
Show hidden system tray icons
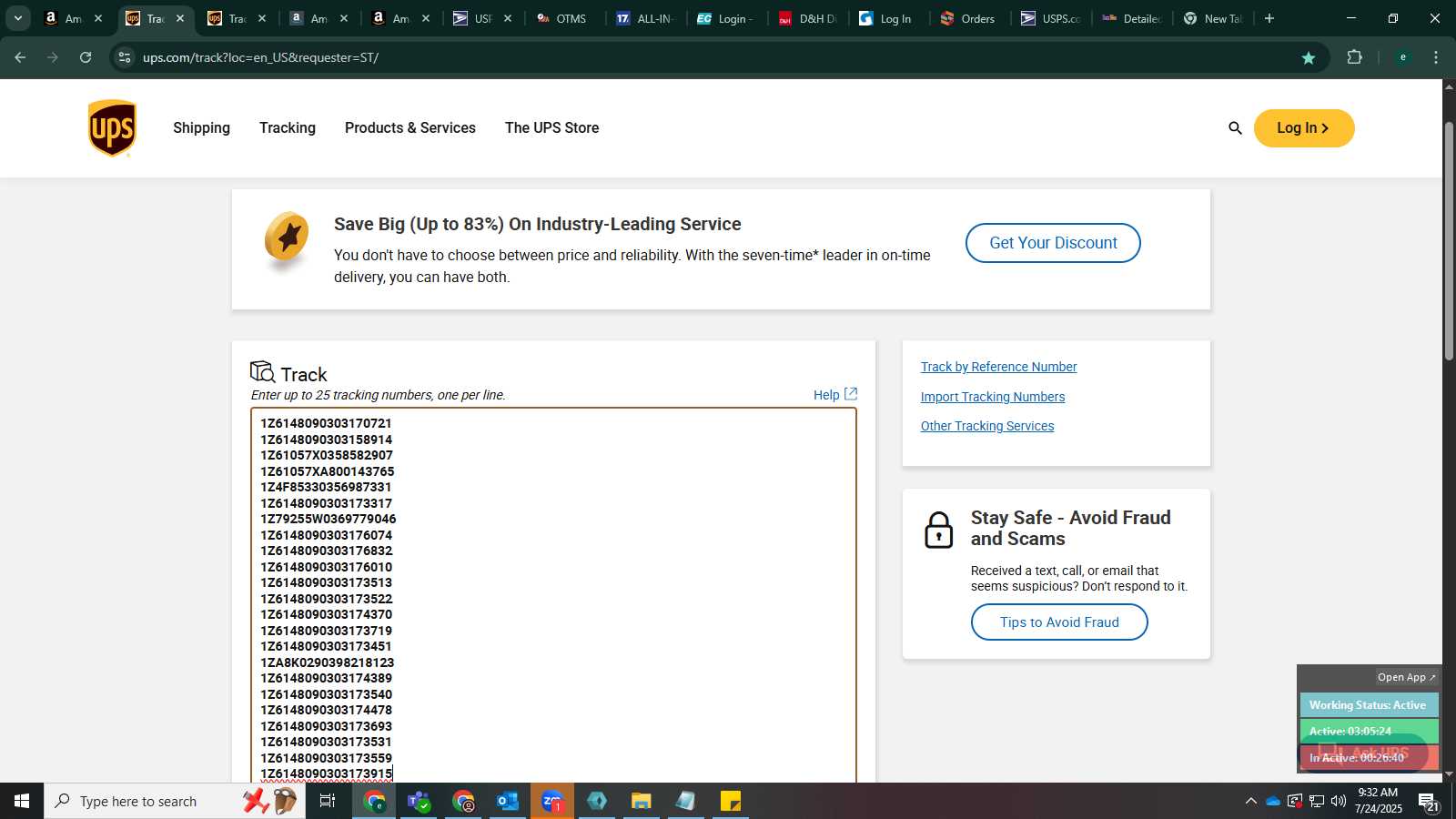click(1250, 801)
